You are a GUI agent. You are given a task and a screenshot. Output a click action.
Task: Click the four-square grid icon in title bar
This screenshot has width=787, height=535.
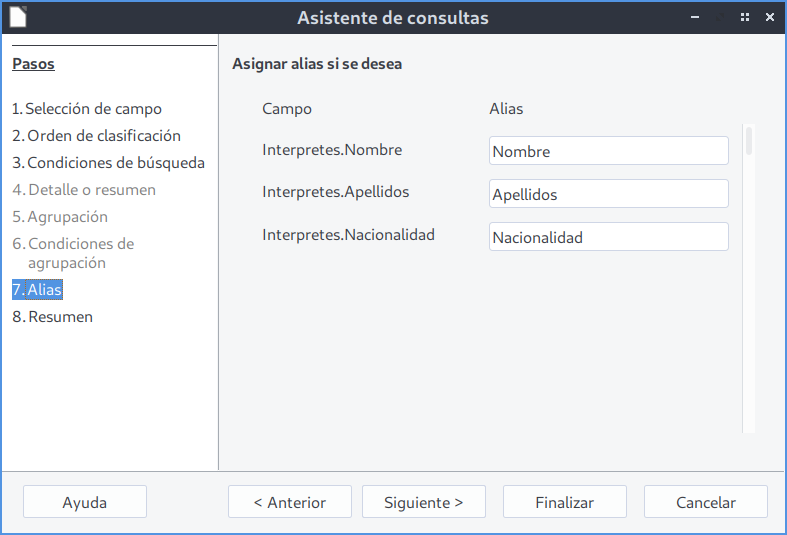pos(744,17)
